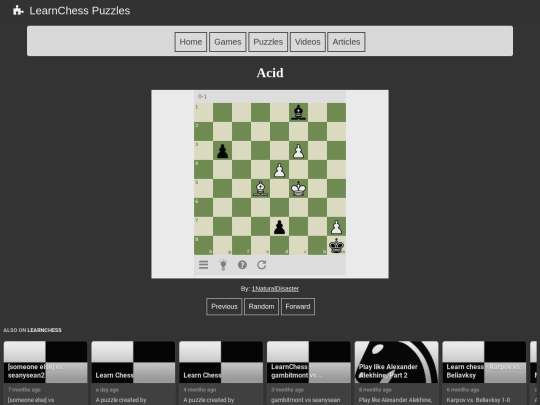
Task: Open 'LearnChess - gambitmont vs ...' card
Action: [309, 373]
